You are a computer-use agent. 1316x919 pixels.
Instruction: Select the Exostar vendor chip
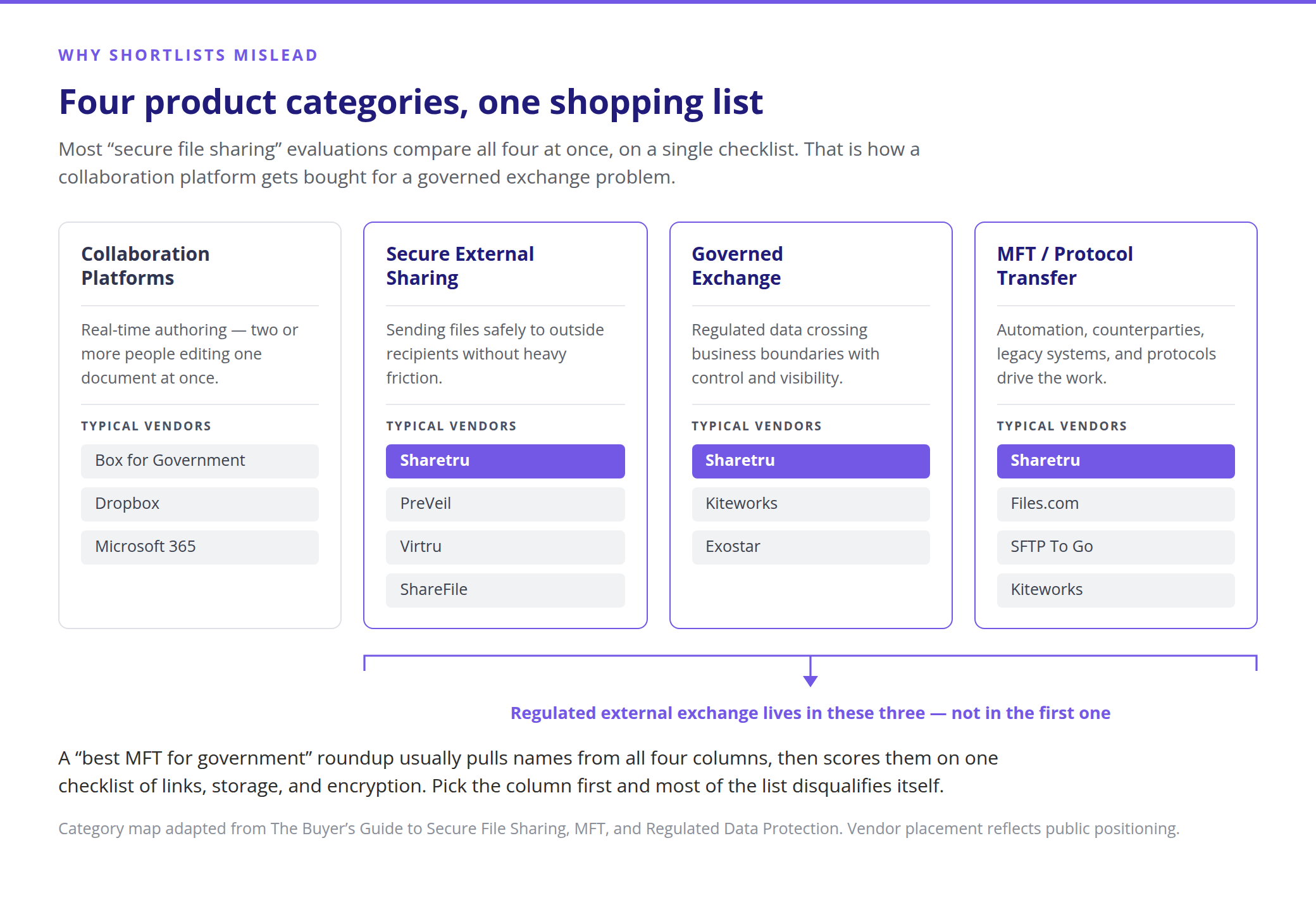[x=811, y=547]
